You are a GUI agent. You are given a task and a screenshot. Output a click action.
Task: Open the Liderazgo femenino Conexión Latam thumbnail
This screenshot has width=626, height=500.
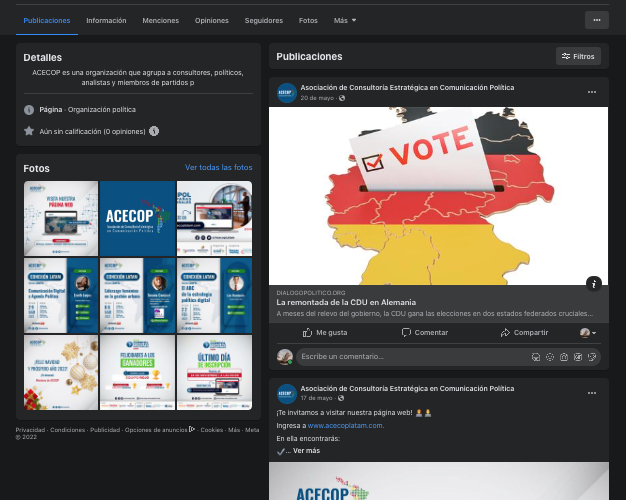pyautogui.click(x=137, y=296)
